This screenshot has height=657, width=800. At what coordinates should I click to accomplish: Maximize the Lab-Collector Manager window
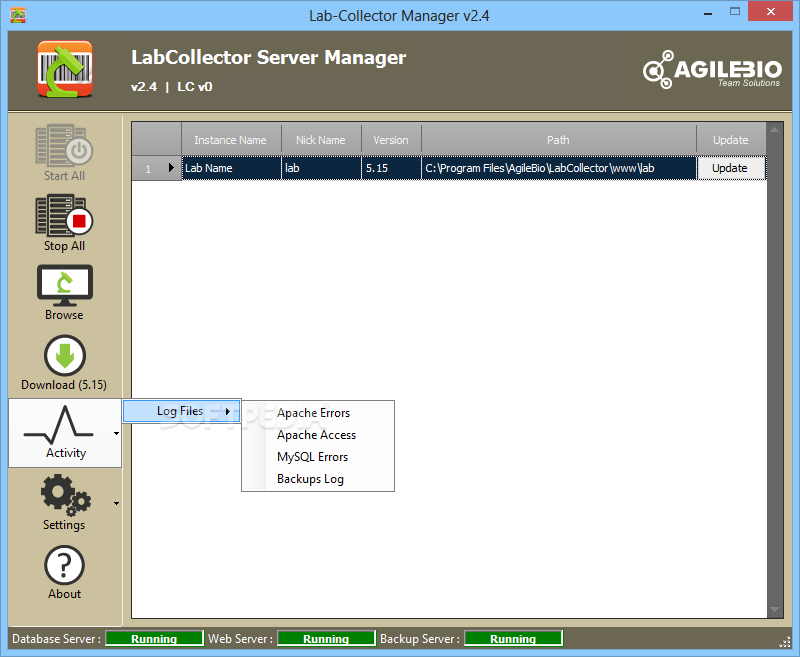coord(735,11)
